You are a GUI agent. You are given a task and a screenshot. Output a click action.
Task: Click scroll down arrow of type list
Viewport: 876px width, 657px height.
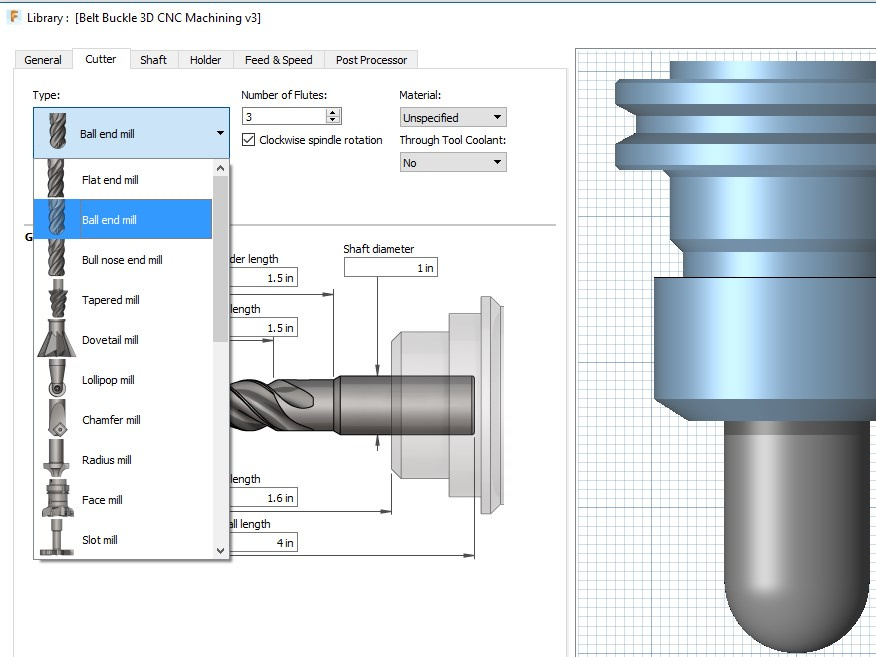(221, 550)
